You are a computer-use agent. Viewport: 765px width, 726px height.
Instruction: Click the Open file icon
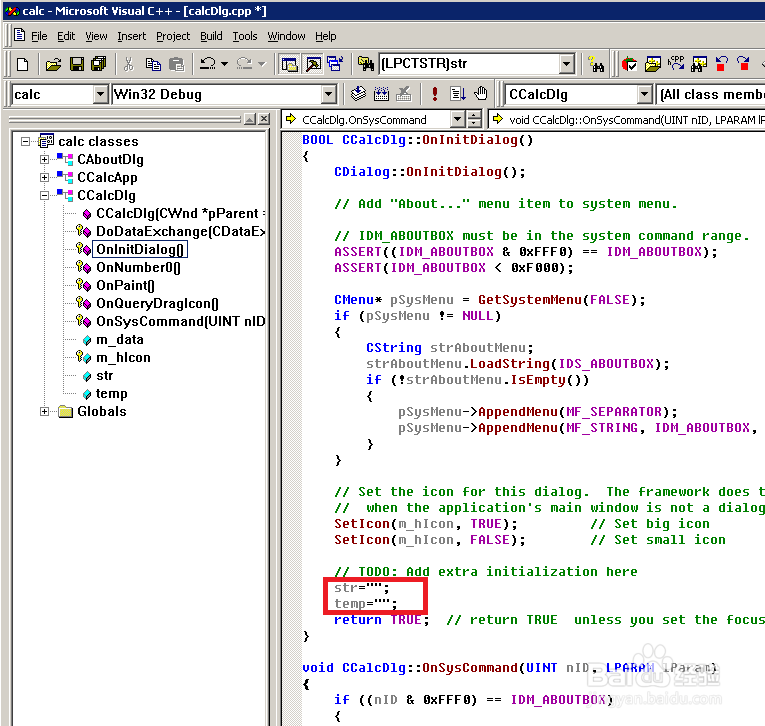[53, 64]
